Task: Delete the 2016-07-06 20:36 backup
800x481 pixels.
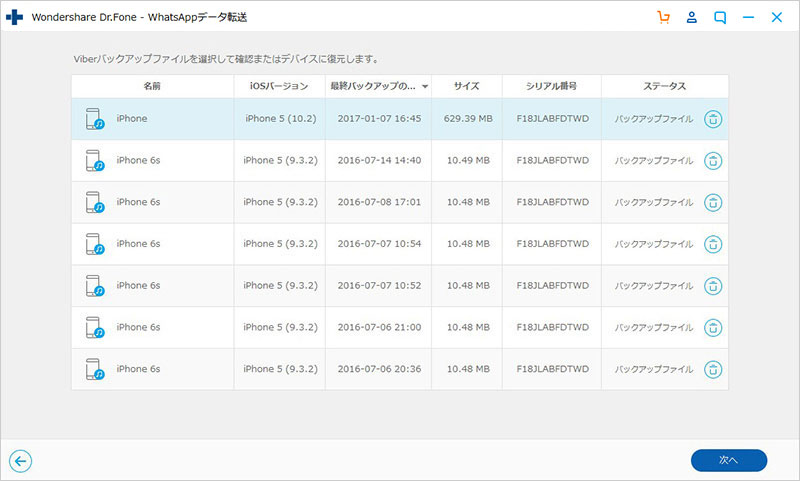Action: [x=713, y=369]
